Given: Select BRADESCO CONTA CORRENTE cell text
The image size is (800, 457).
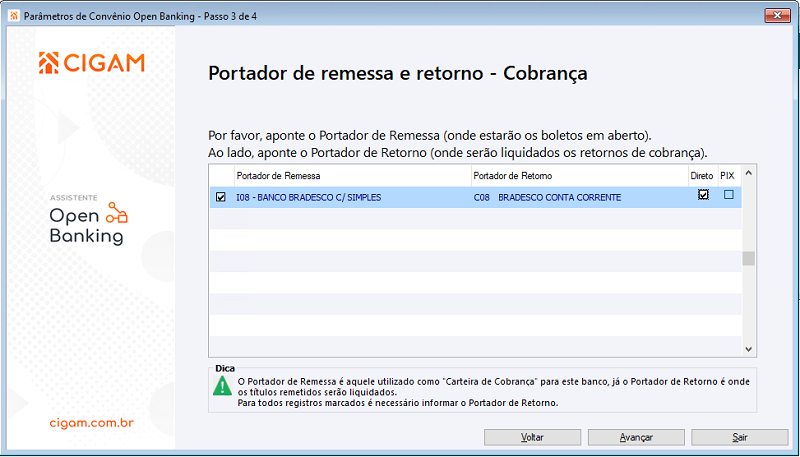Looking at the screenshot, I should coord(560,197).
